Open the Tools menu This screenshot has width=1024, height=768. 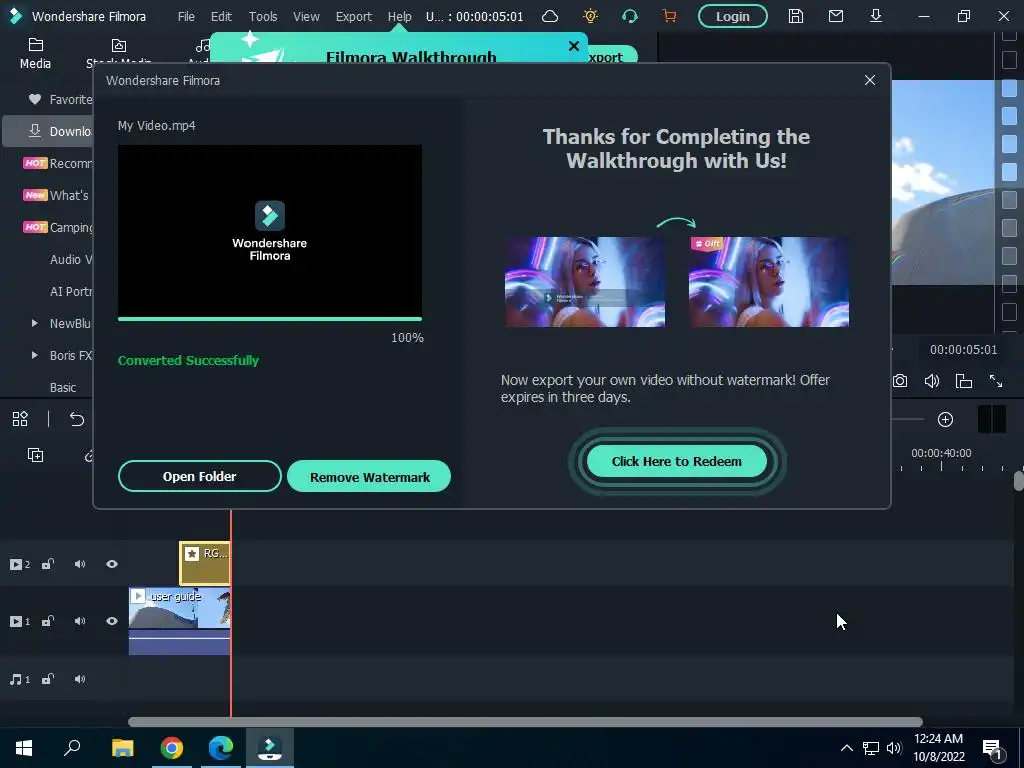coord(263,16)
